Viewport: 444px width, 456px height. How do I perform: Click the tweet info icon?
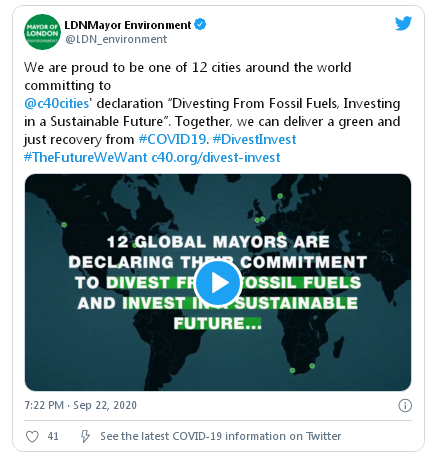405,405
